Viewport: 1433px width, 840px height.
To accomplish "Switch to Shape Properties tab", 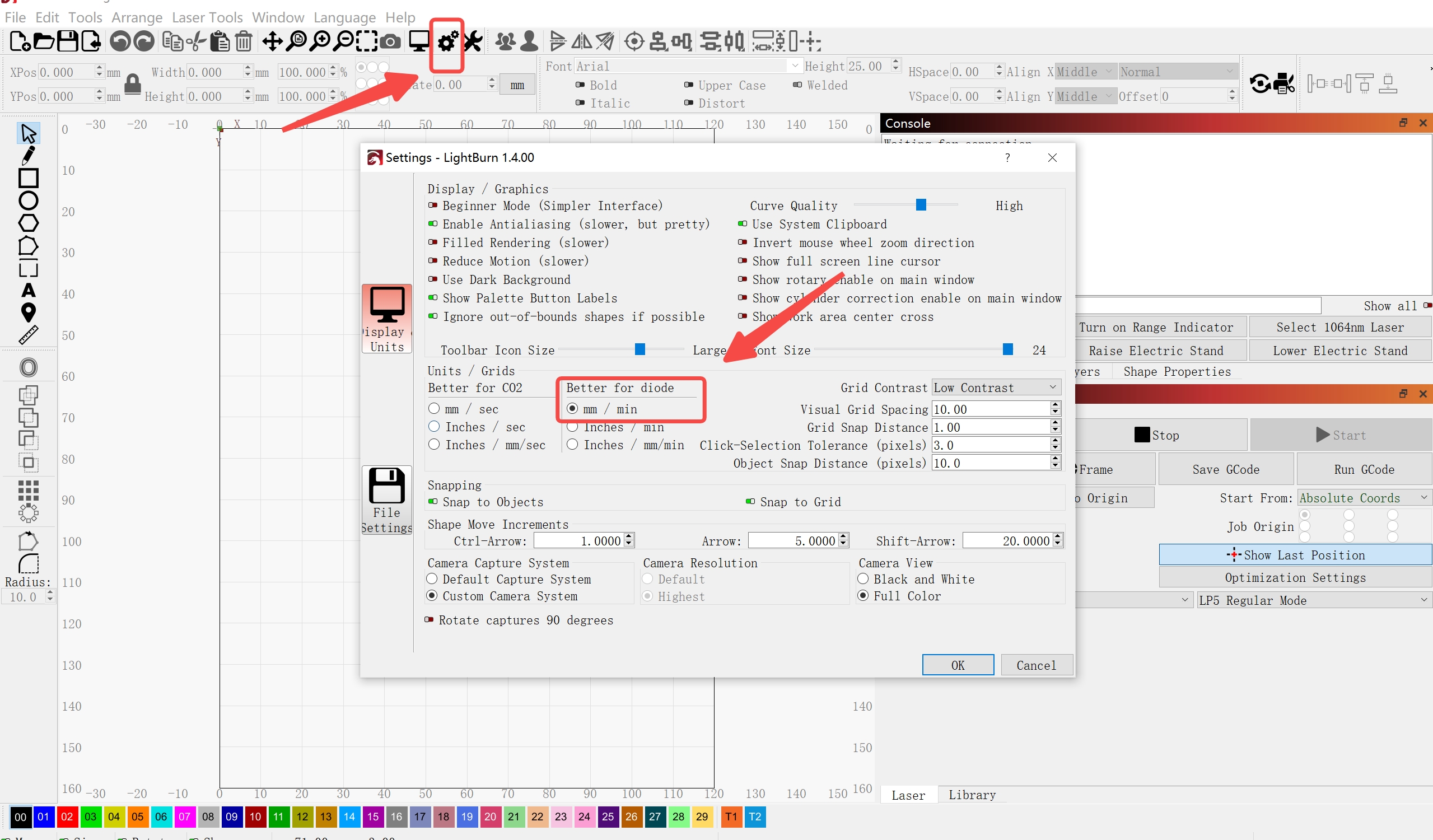I will click(x=1177, y=371).
